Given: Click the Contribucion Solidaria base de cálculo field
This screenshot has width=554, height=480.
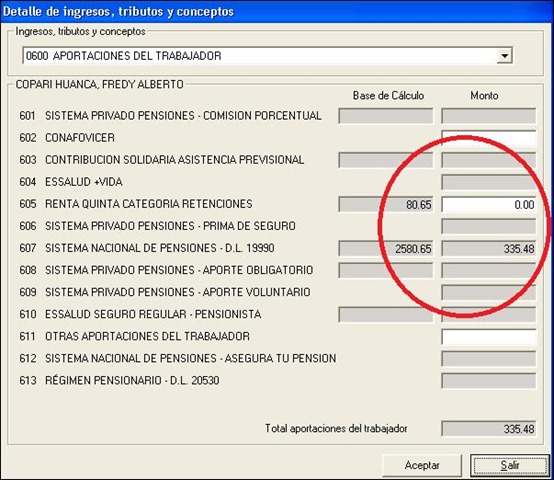Looking at the screenshot, I should tap(386, 160).
